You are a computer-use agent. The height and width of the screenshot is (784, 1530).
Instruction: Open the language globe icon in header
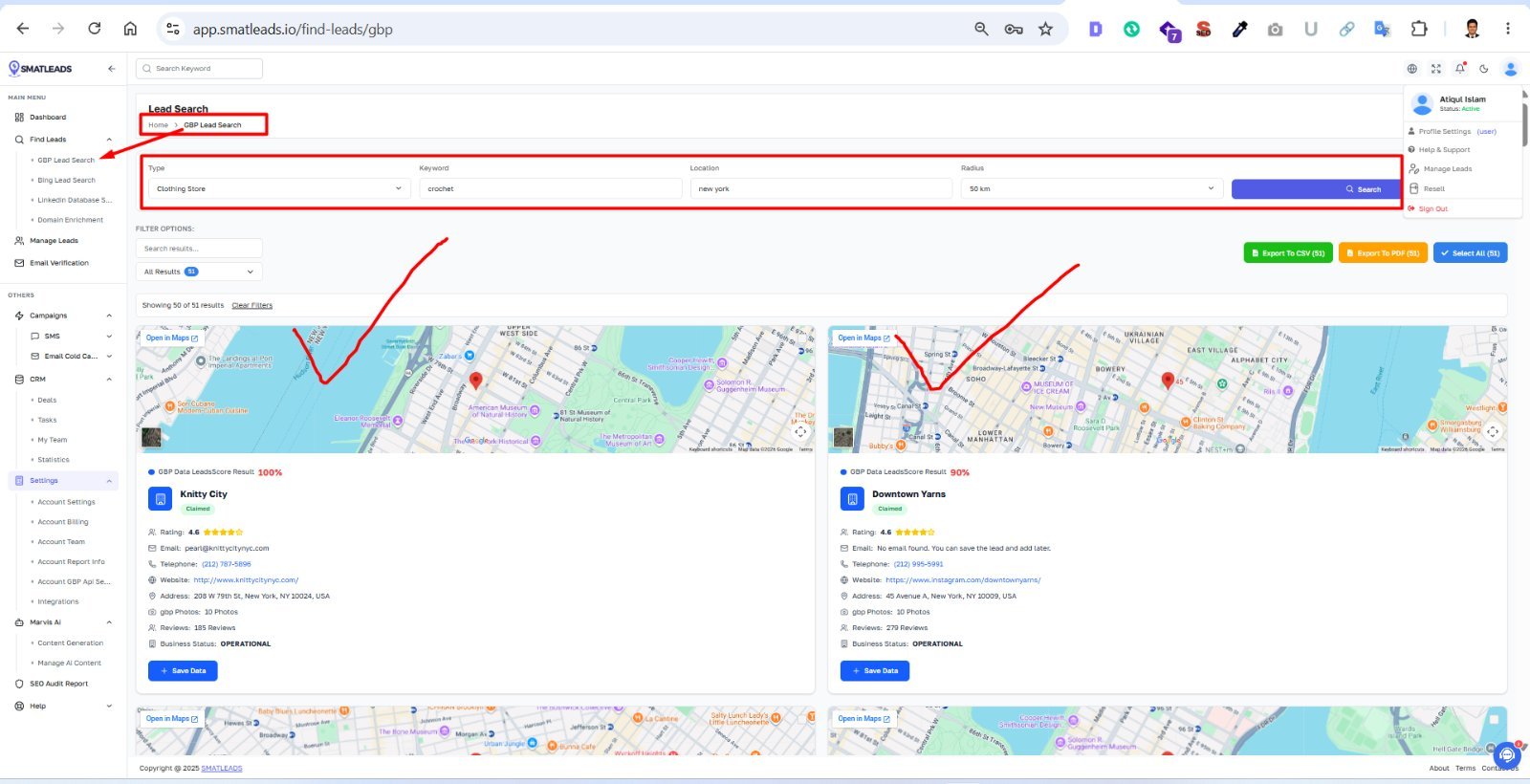tap(1412, 69)
